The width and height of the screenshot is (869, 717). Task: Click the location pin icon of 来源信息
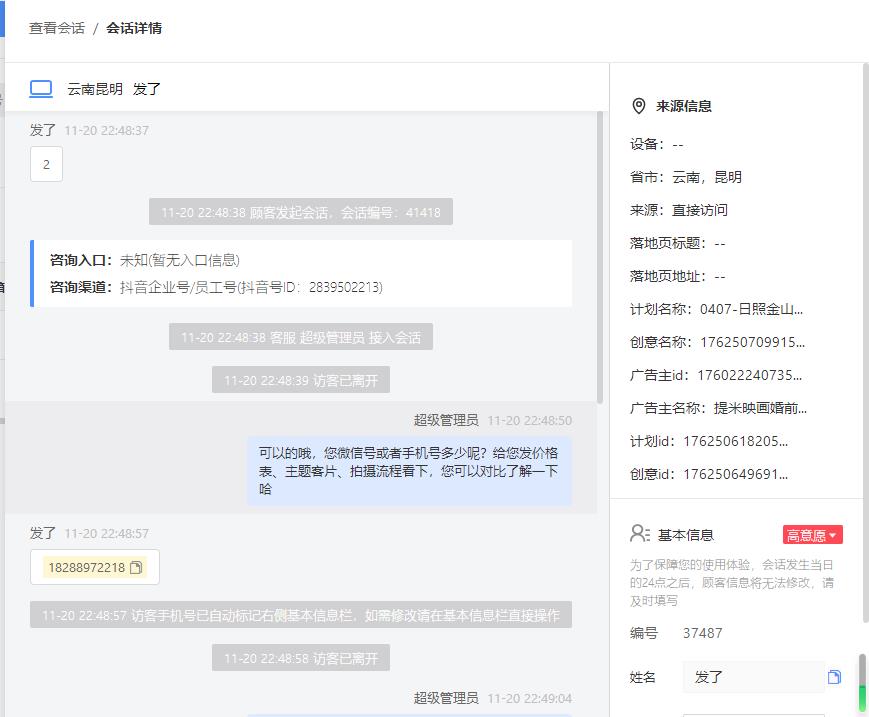(638, 106)
